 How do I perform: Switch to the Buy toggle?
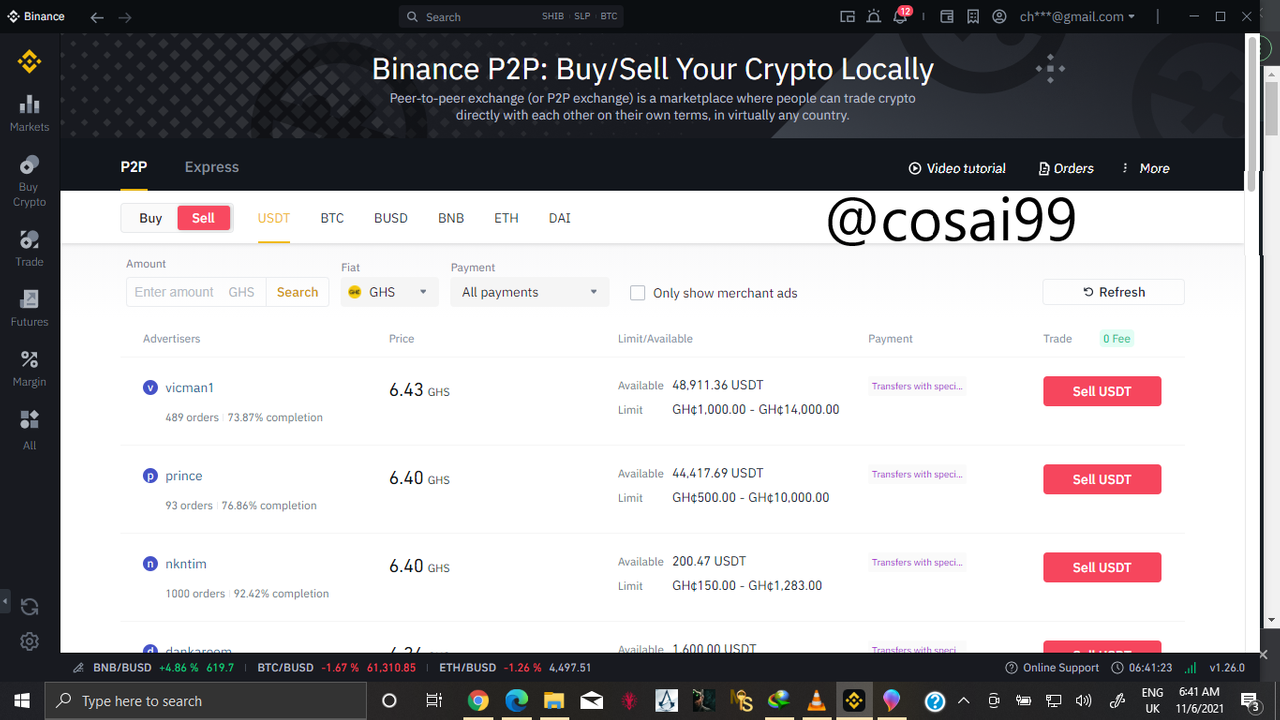pyautogui.click(x=150, y=218)
